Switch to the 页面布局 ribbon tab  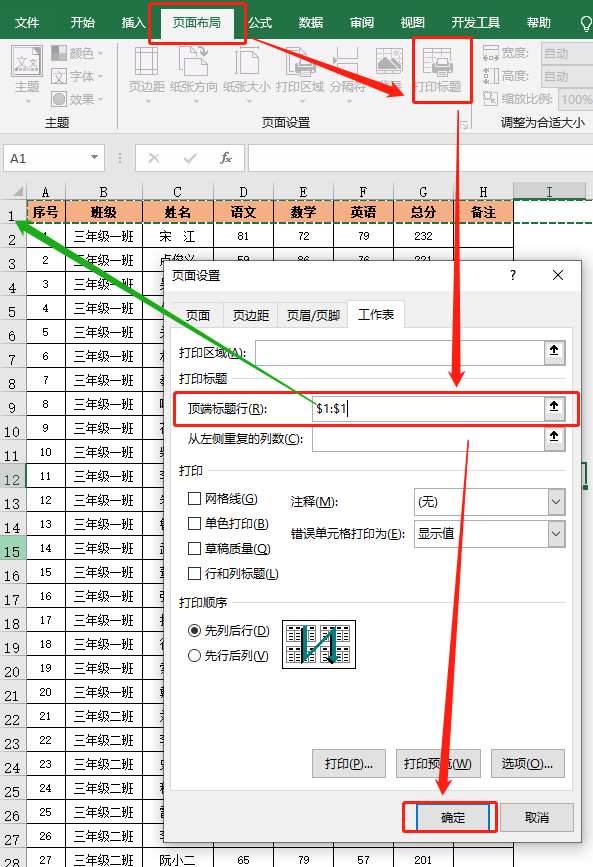pos(196,23)
